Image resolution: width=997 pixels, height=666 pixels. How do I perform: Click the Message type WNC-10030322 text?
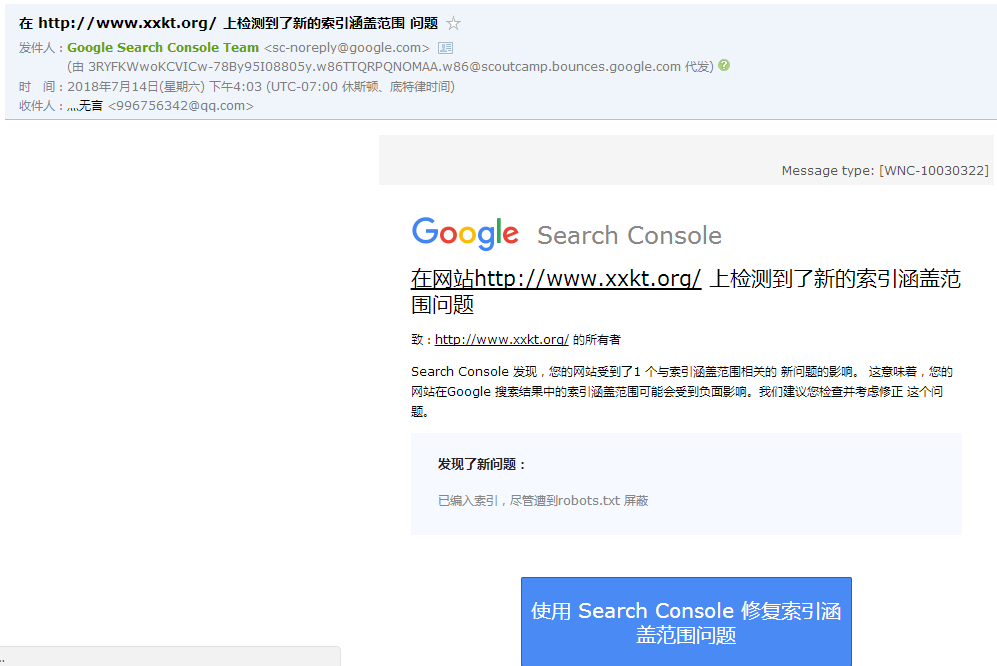tap(885, 170)
